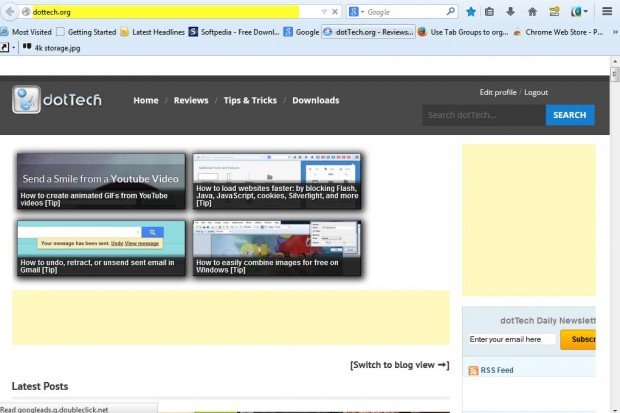This screenshot has height=413, width=620.
Task: Open the Google search engine selector dropdown
Action: (356, 12)
